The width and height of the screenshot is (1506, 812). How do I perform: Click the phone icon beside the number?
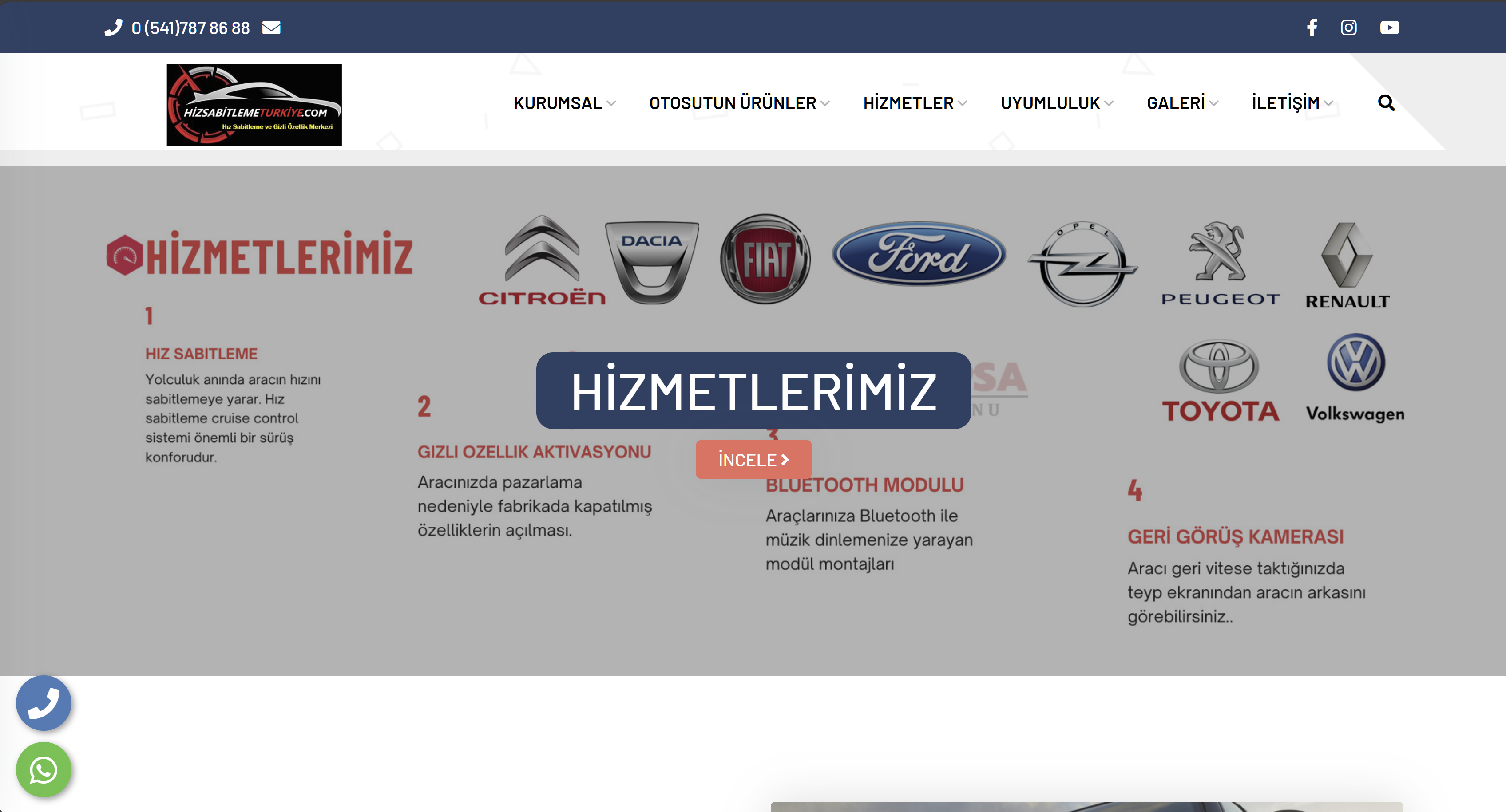[x=113, y=28]
